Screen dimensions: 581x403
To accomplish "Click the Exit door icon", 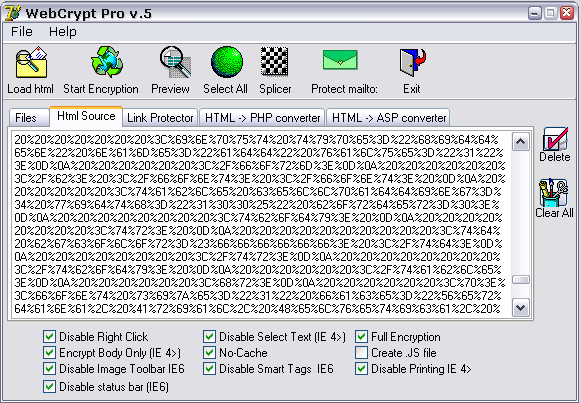I will (412, 62).
